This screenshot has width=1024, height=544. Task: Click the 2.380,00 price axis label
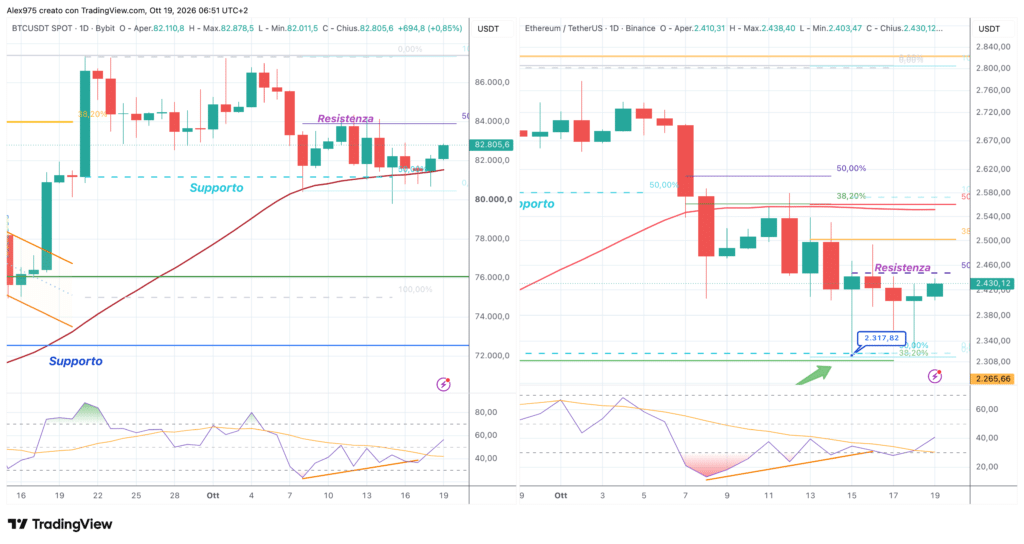[993, 315]
